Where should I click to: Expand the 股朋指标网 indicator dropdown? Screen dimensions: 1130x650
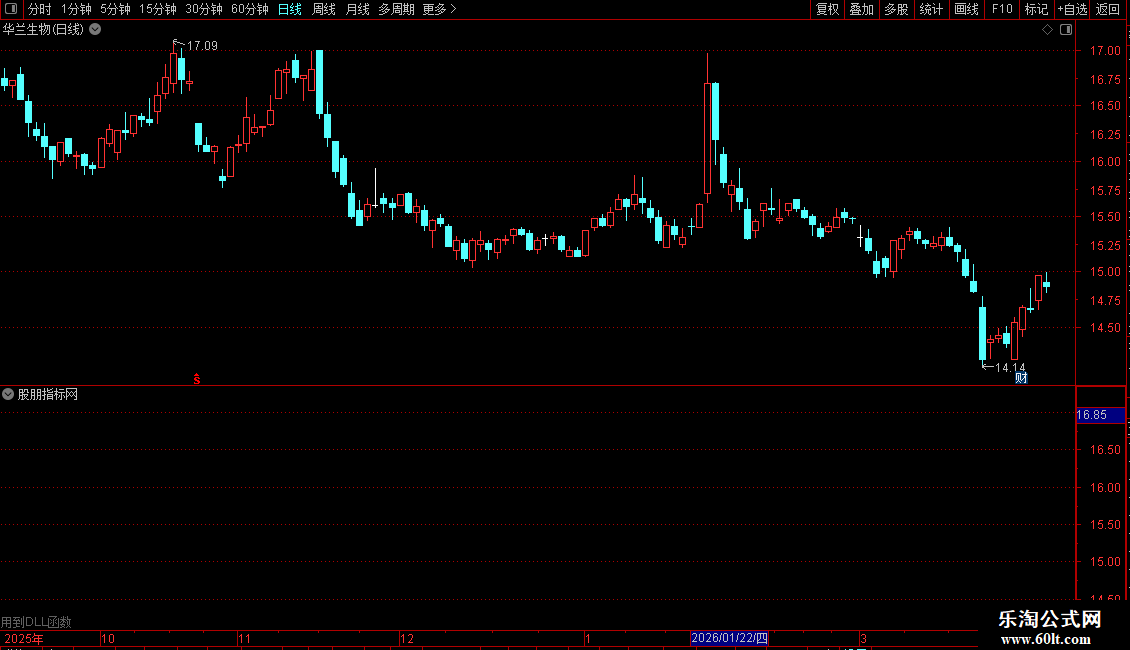(x=8, y=394)
